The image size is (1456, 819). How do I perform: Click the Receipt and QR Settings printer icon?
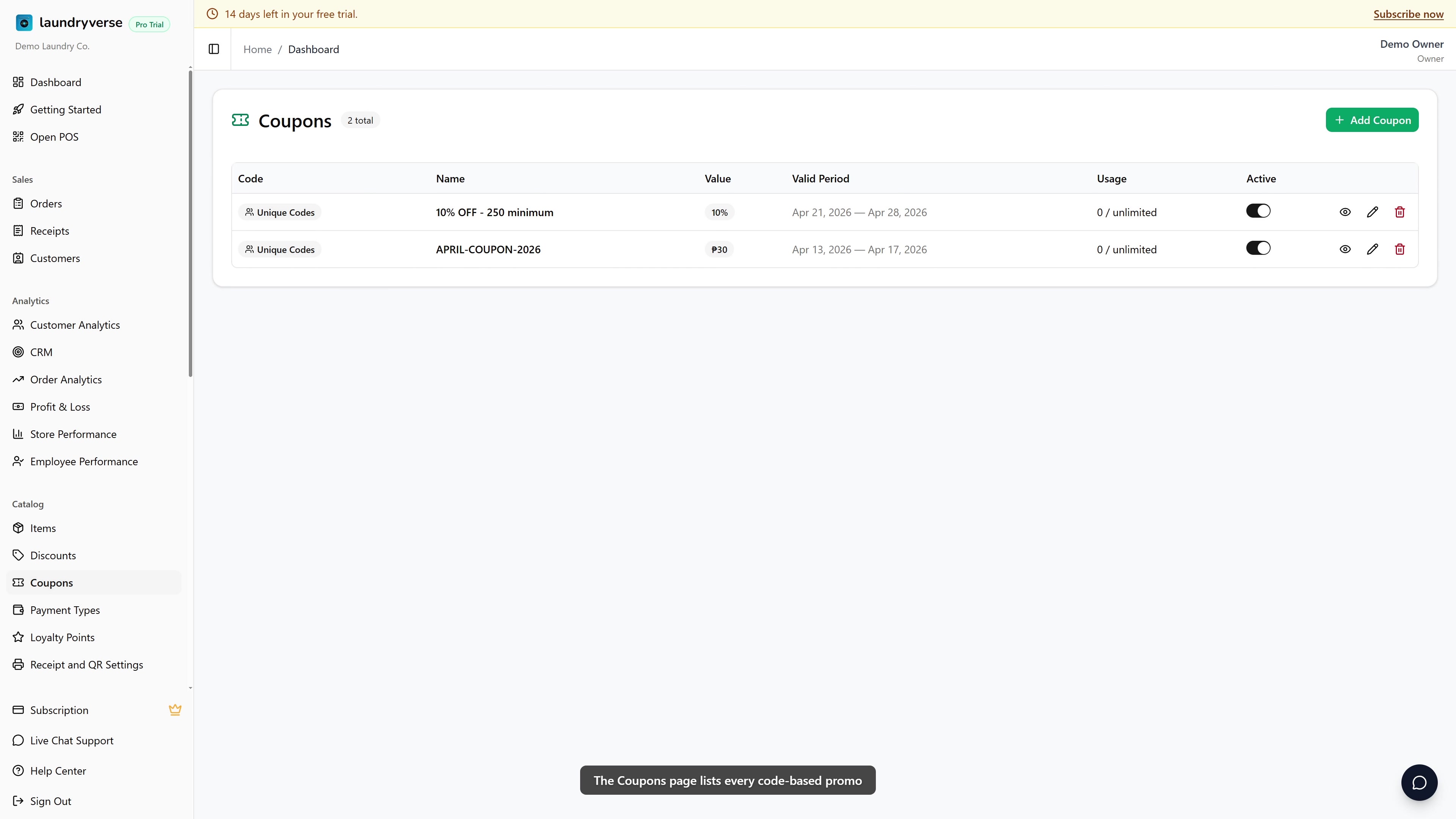(x=18, y=665)
